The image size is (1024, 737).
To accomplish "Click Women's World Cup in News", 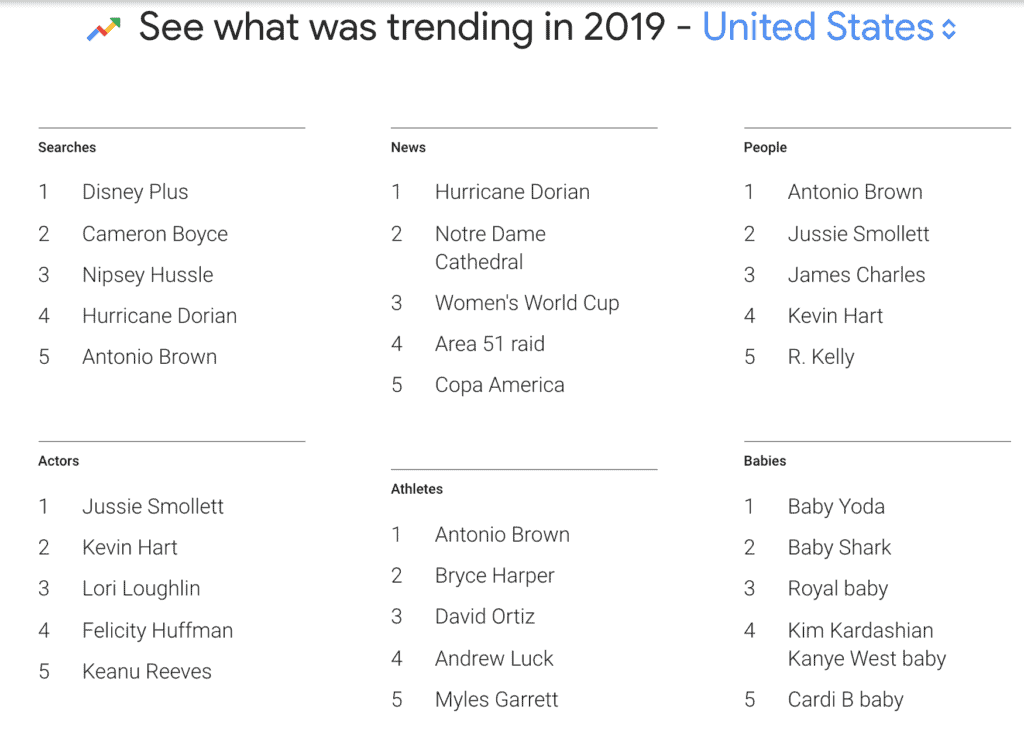I will 527,303.
